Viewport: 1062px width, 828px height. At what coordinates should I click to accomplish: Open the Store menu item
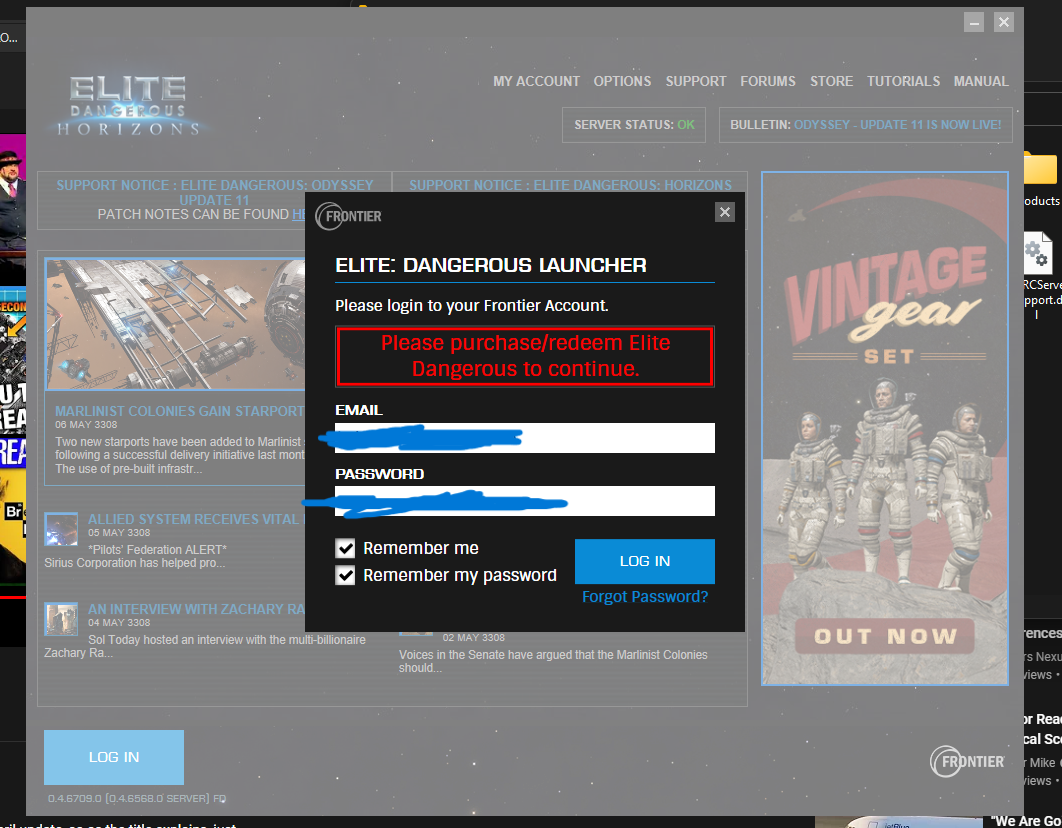[832, 81]
